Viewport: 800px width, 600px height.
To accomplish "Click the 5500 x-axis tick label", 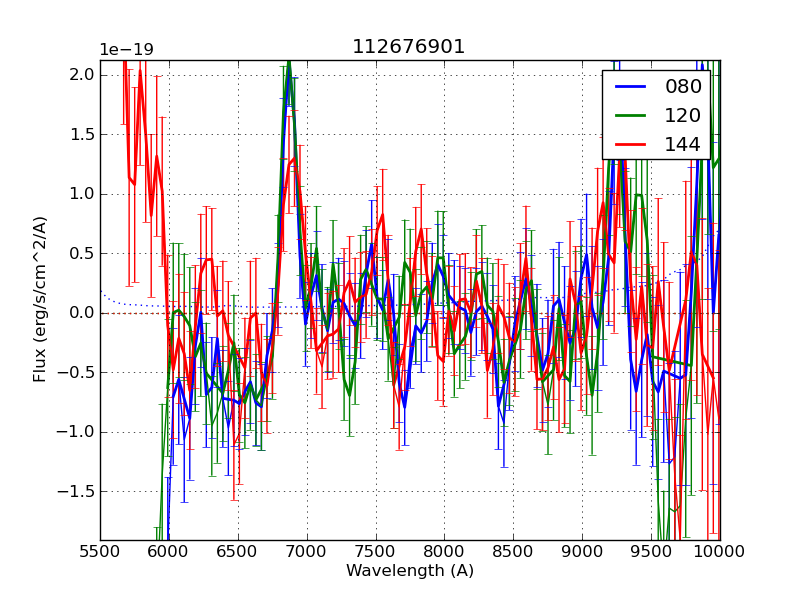I will coord(100,551).
